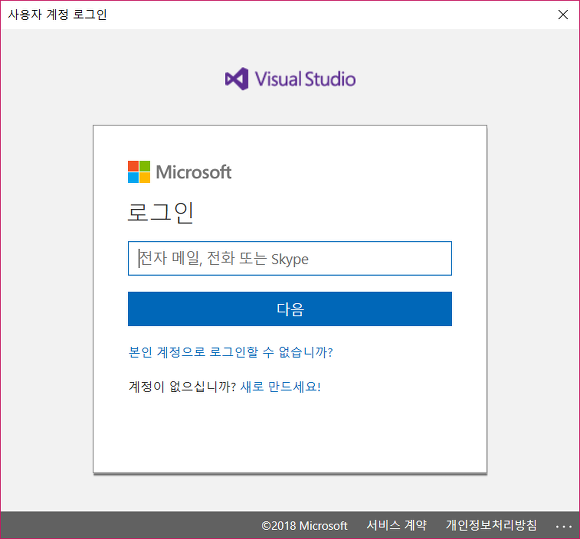Click the Microsoft four-color logo
Image resolution: width=580 pixels, height=539 pixels.
tap(139, 172)
